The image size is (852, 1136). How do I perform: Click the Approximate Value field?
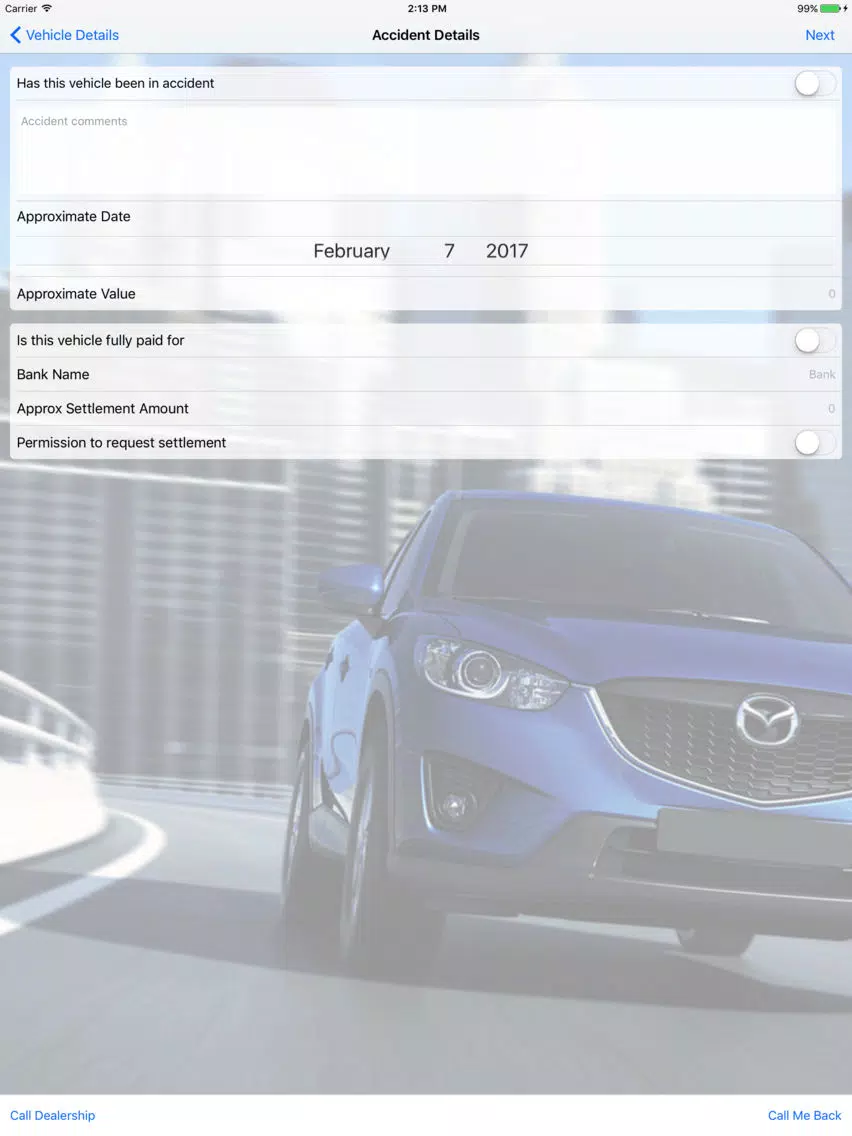[x=426, y=293]
